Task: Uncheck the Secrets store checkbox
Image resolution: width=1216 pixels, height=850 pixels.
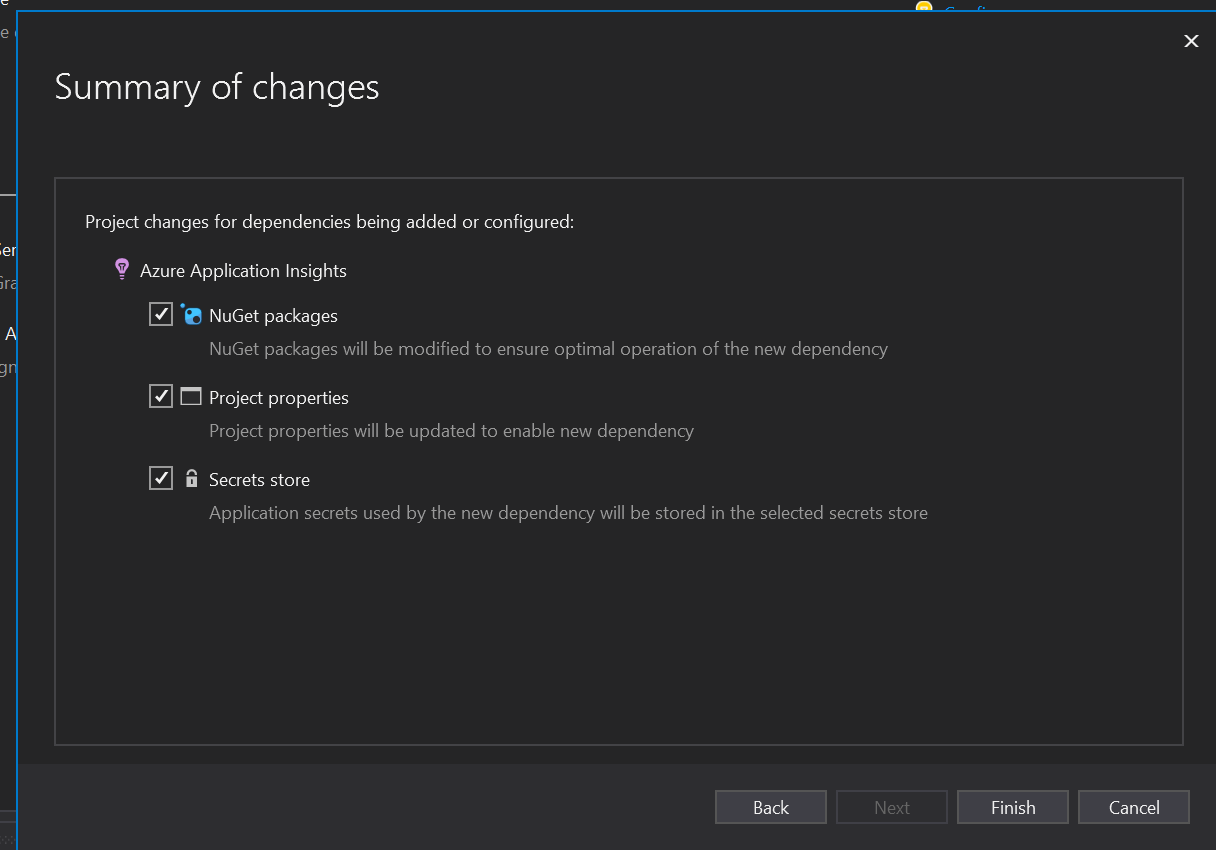Action: pos(161,478)
